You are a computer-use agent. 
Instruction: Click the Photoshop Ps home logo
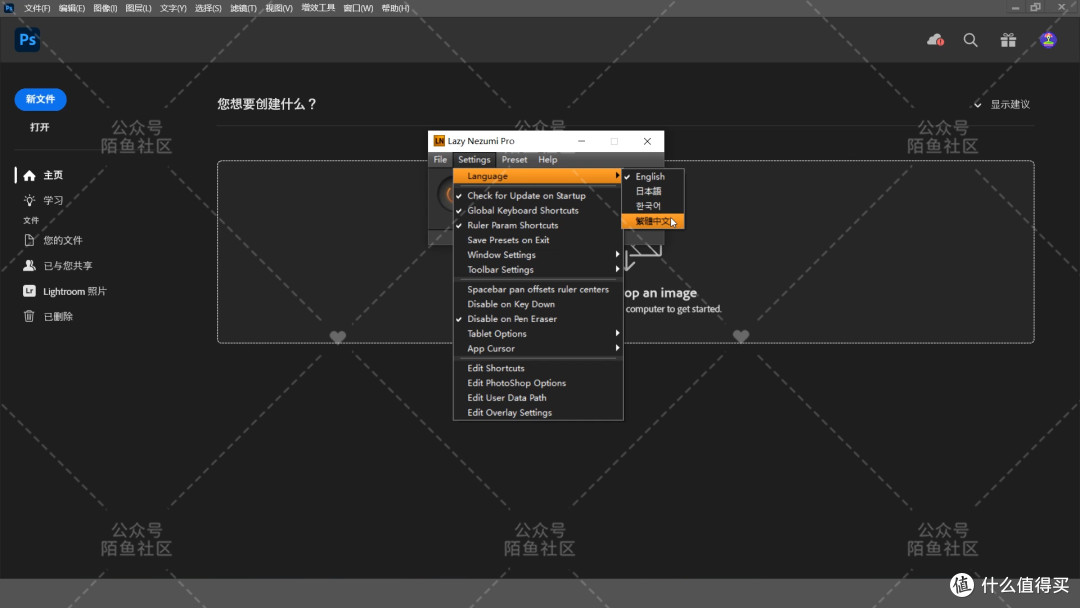coord(27,40)
